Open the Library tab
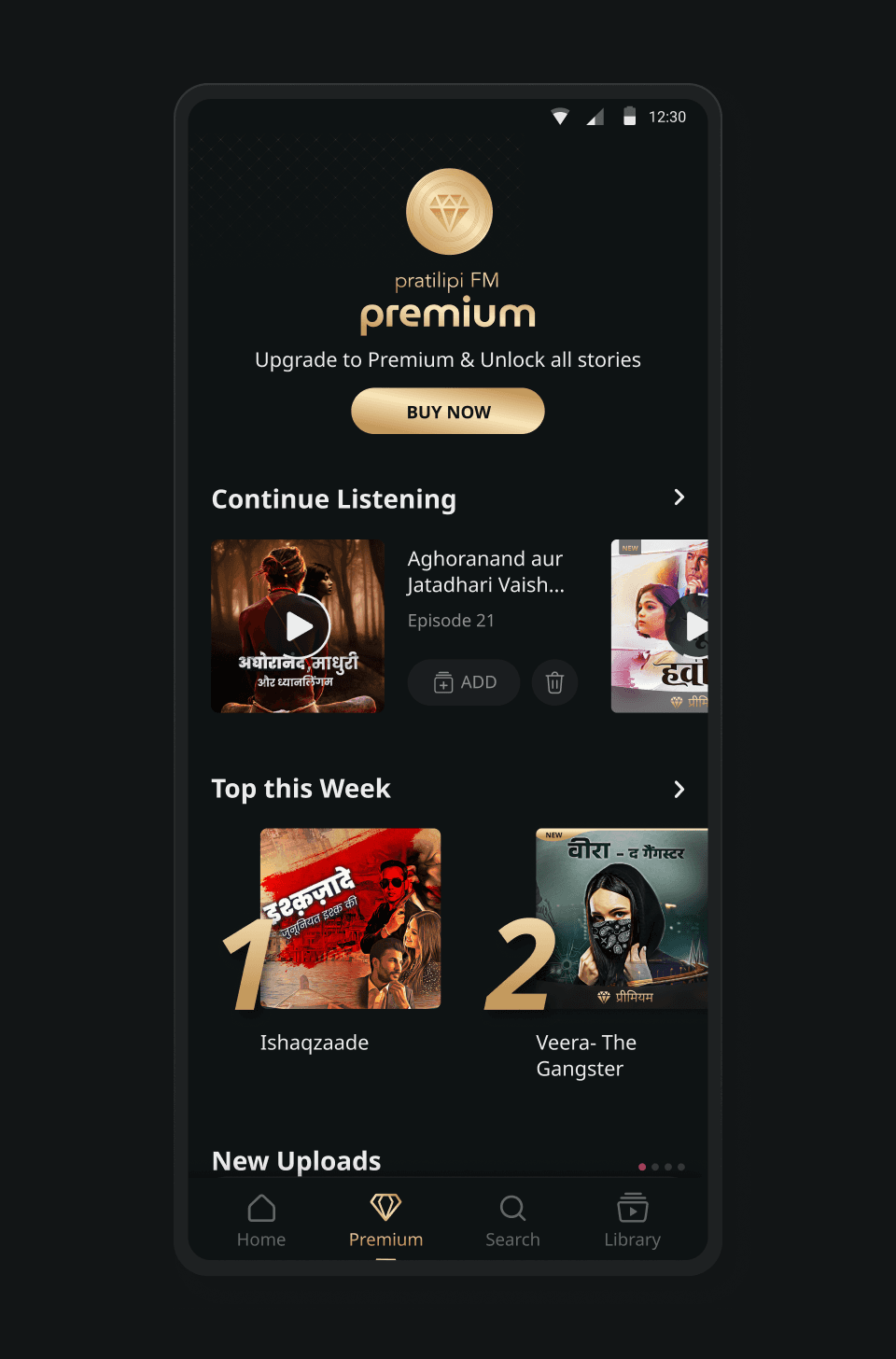Image resolution: width=896 pixels, height=1359 pixels. pyautogui.click(x=632, y=1221)
